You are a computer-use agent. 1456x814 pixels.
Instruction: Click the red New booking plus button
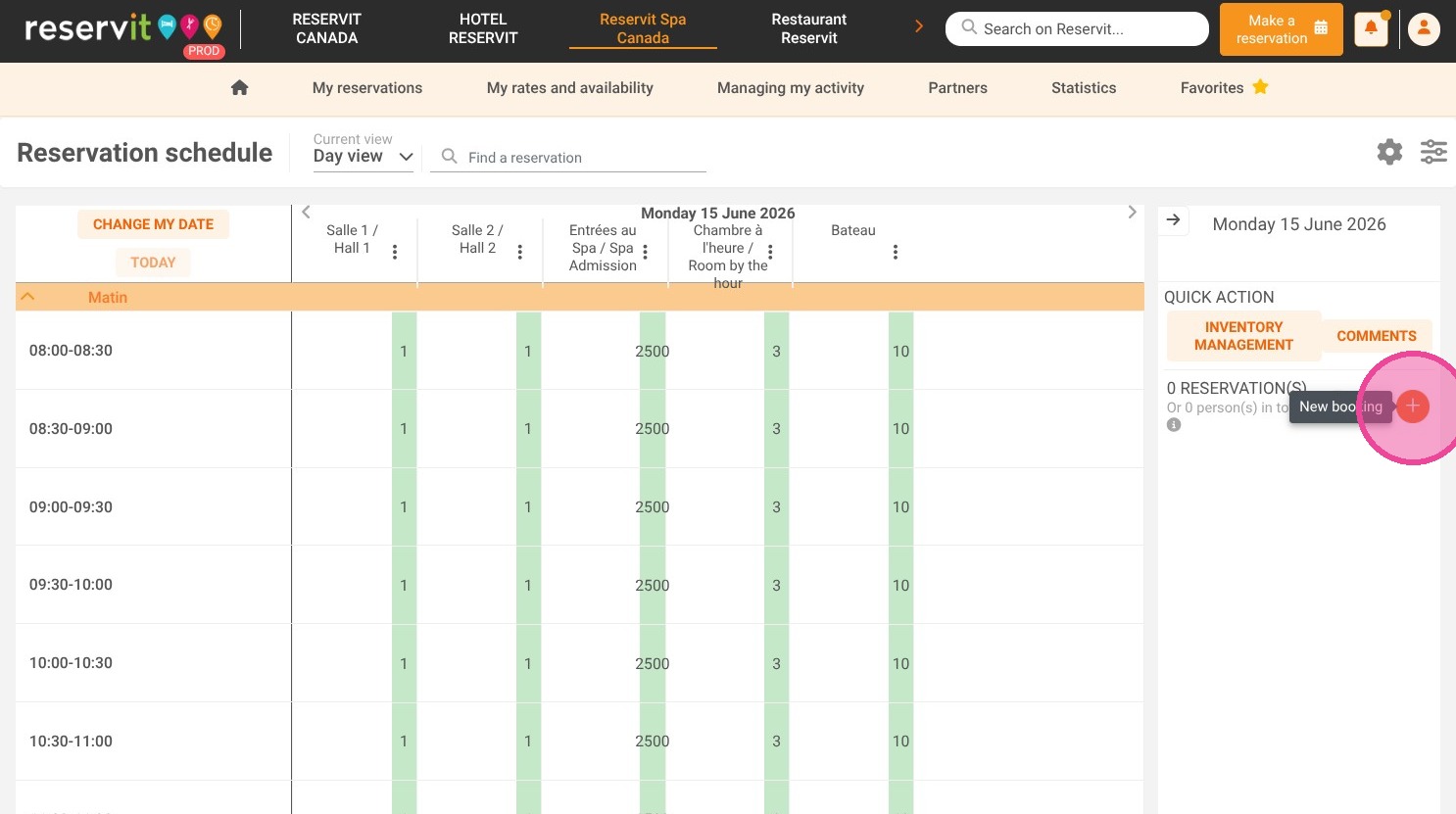pyautogui.click(x=1412, y=407)
